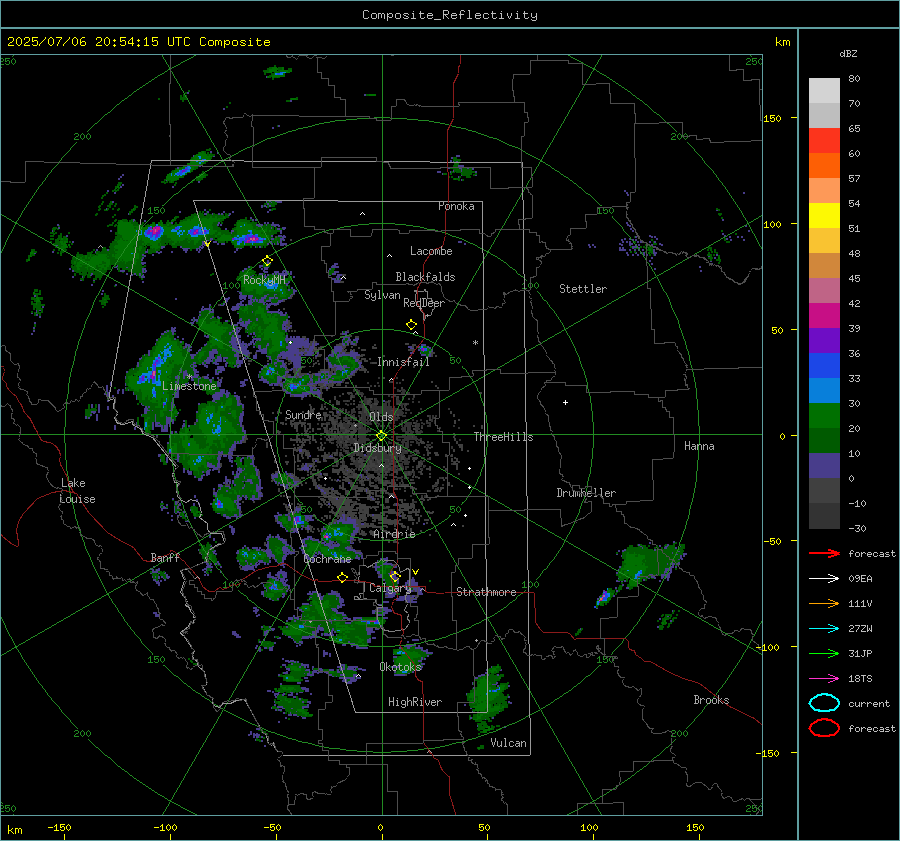Click the 39 dBZ magenta color swatch
900x841 pixels.
click(x=824, y=315)
